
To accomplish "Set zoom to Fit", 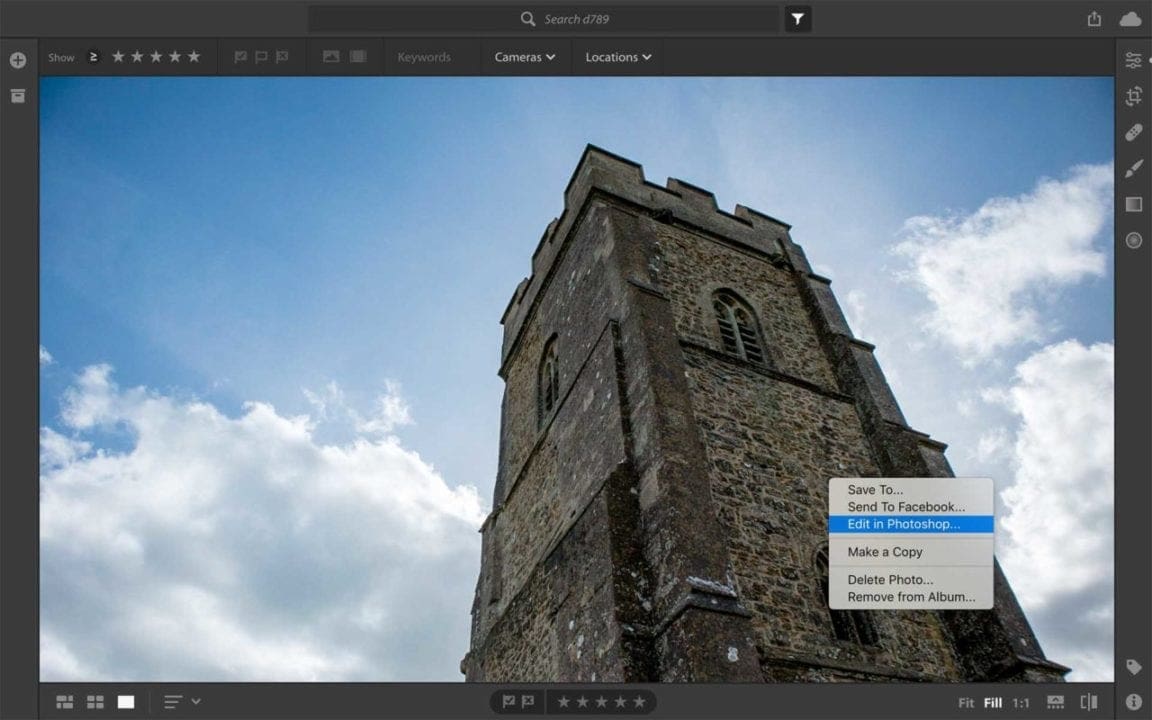I will (965, 703).
